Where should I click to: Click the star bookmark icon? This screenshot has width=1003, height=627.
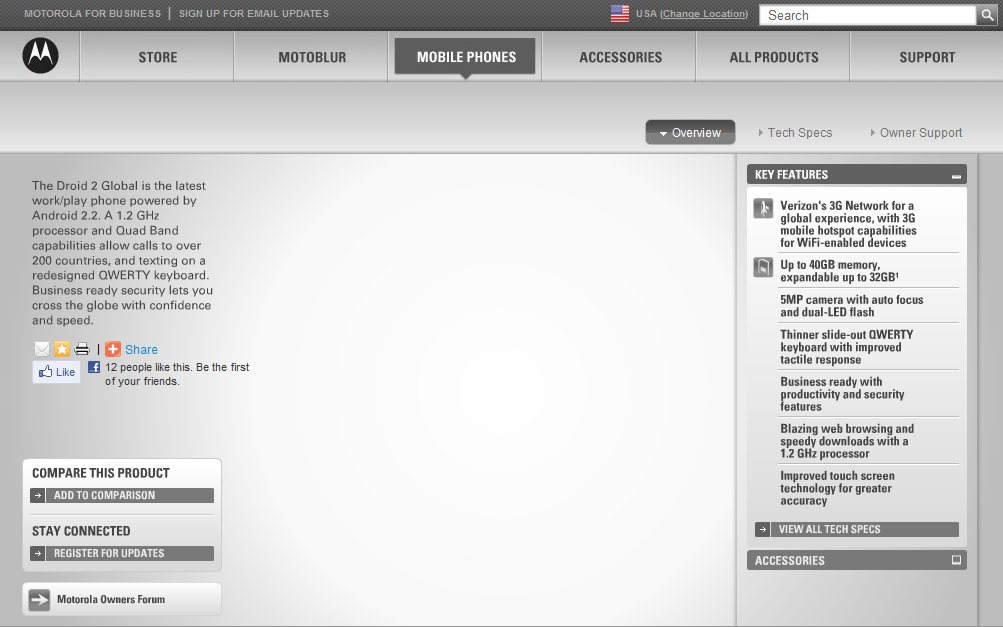pos(61,349)
